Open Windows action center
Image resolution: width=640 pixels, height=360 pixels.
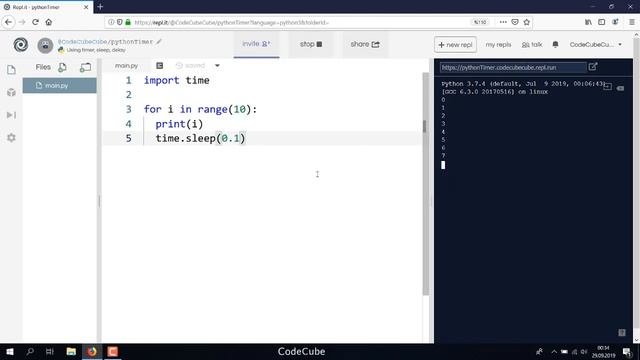coord(627,351)
